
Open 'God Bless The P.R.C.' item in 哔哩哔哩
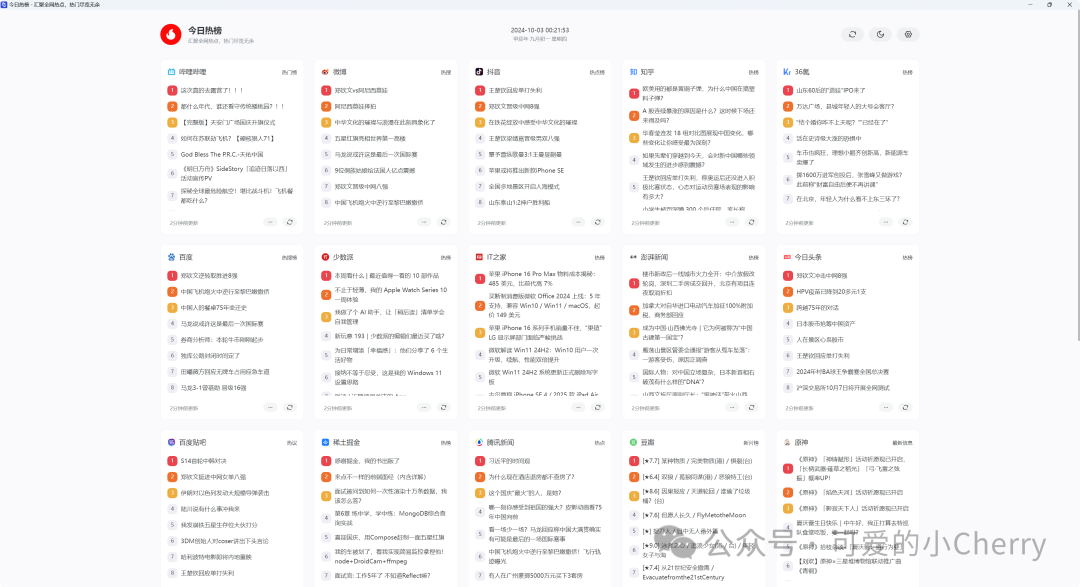(x=222, y=154)
